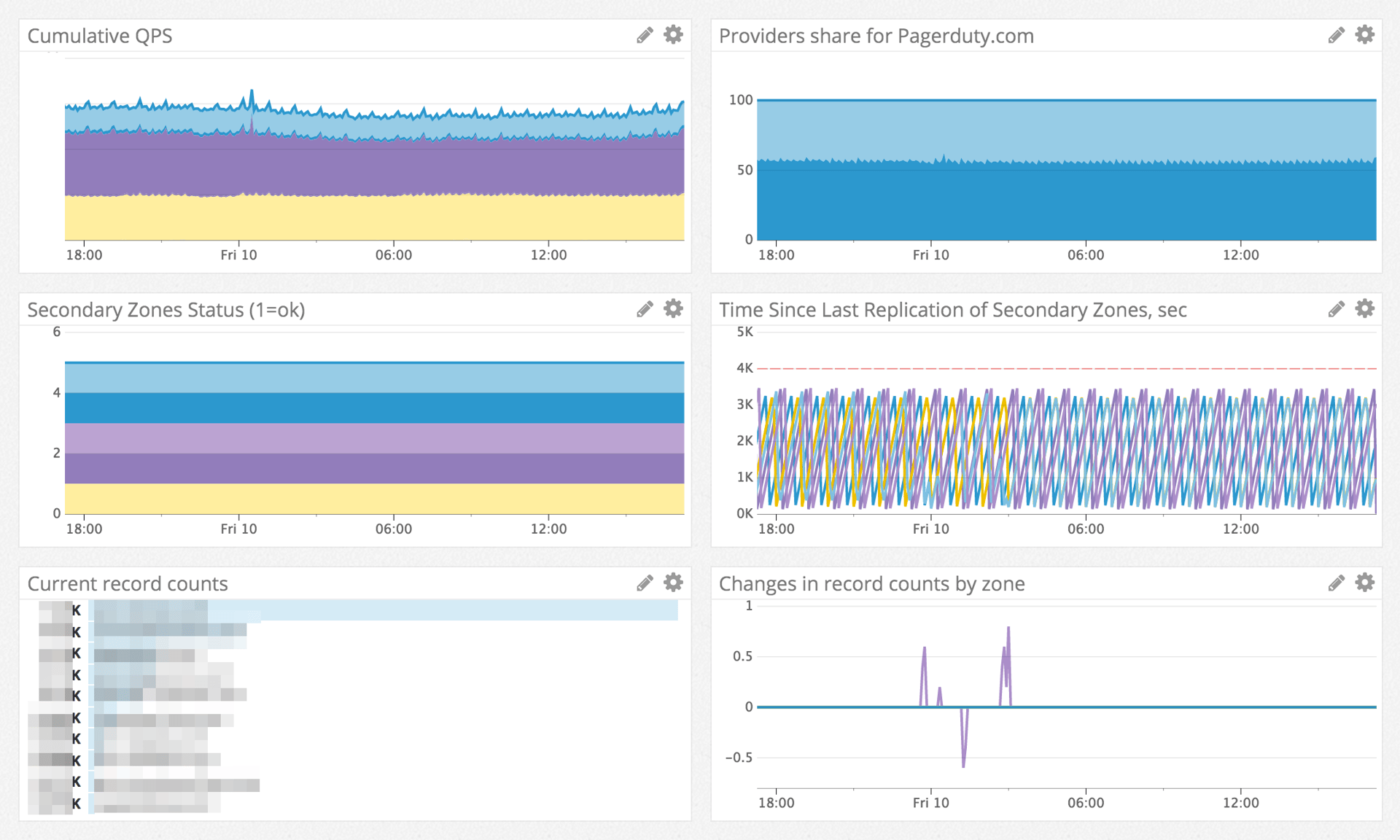Image resolution: width=1400 pixels, height=840 pixels.
Task: Click the Secondary Zones Status (1=ok) title
Action: point(166,310)
